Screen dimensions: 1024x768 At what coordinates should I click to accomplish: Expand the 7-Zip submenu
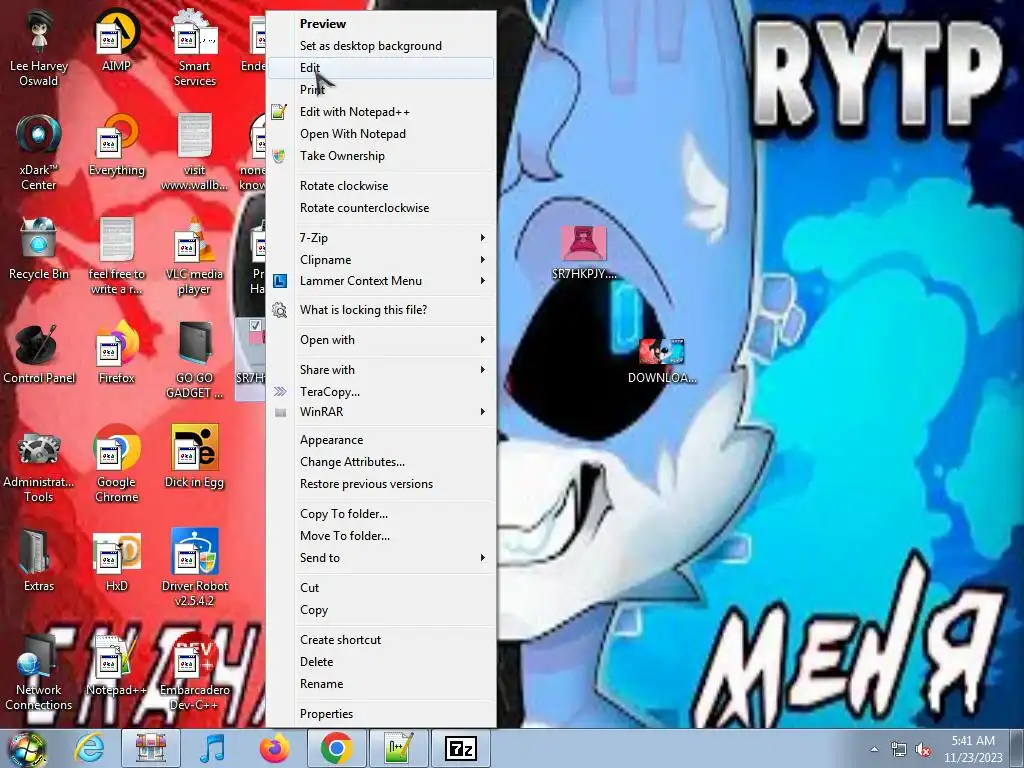tap(381, 238)
